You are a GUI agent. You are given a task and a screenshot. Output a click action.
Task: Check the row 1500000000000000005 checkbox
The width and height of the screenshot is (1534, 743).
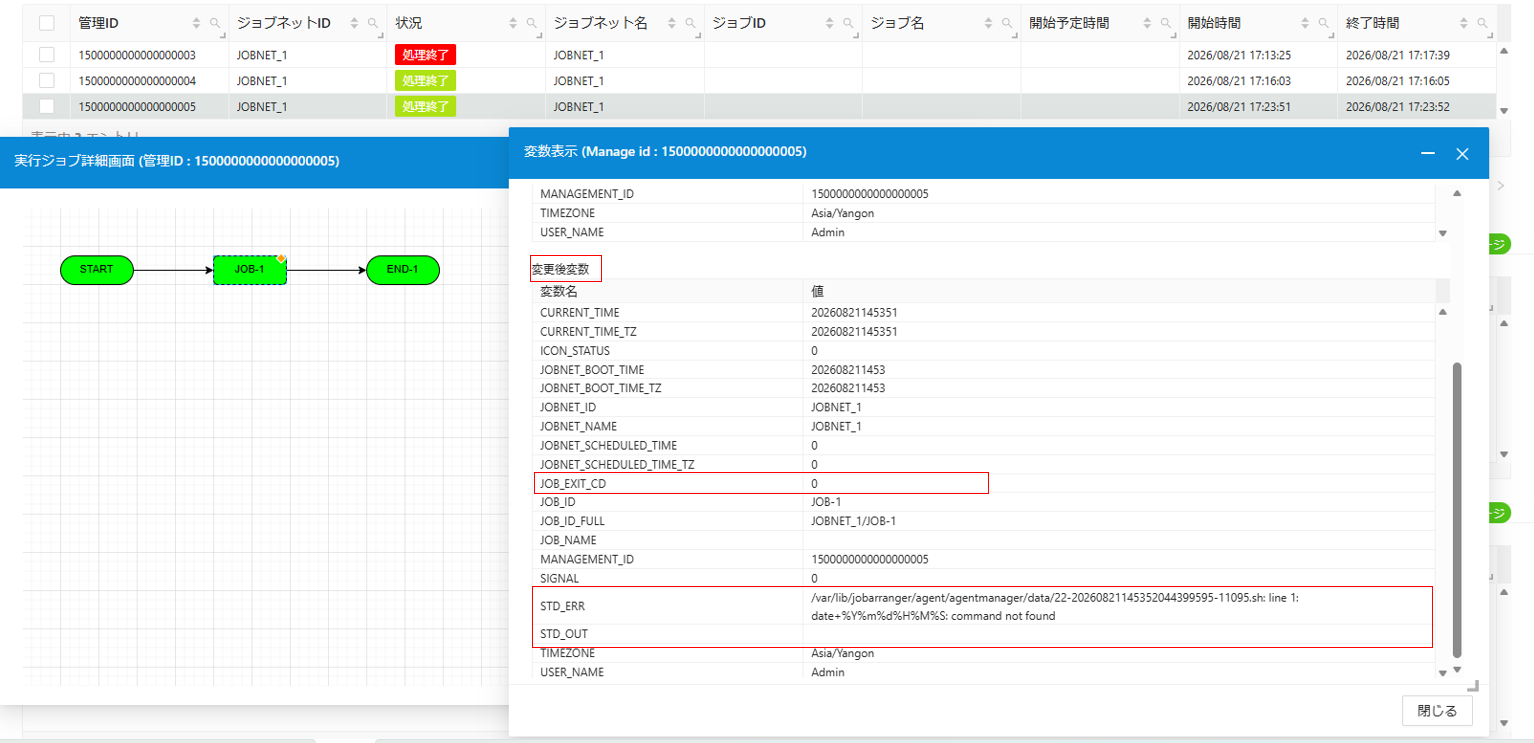click(47, 106)
